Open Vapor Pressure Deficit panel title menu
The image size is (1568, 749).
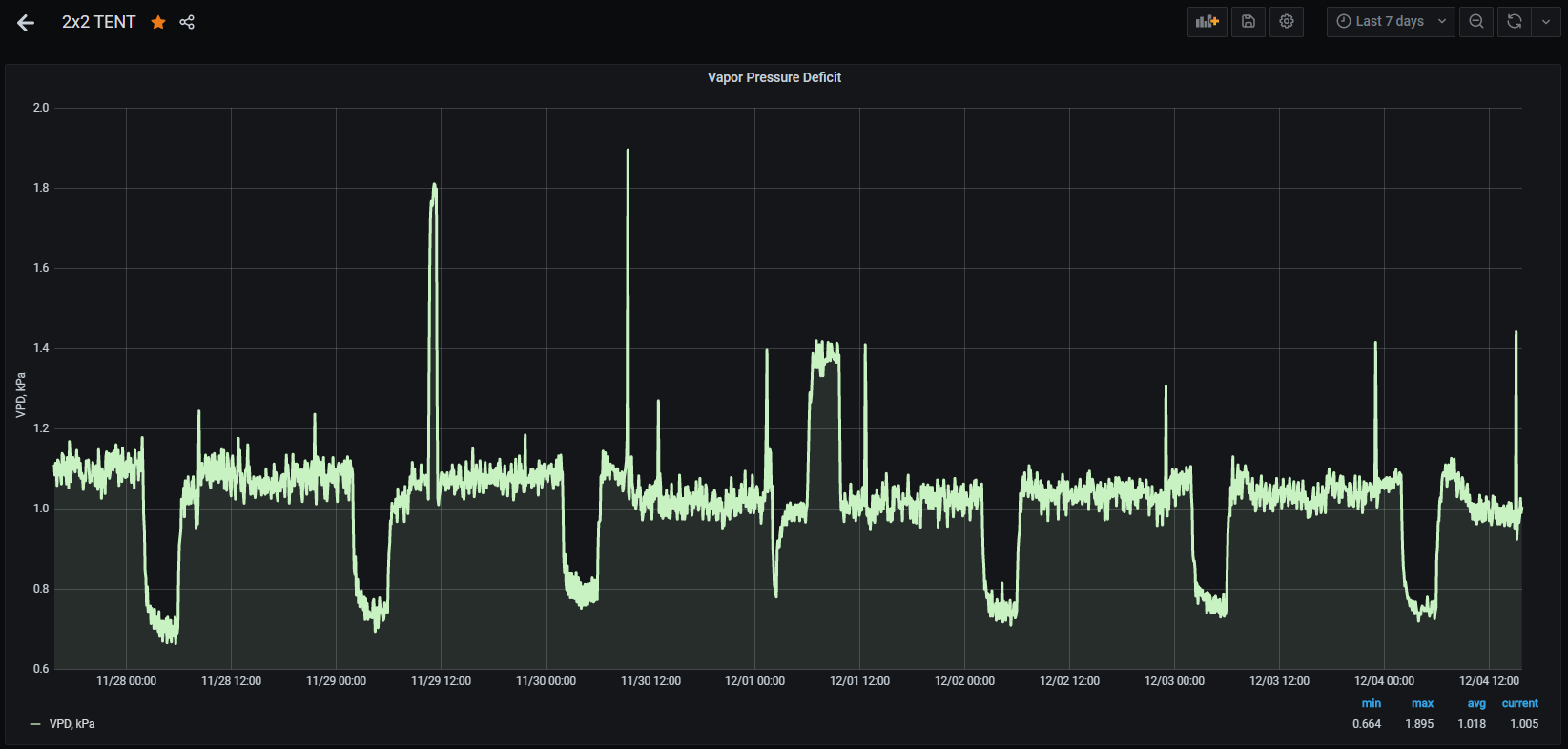tap(774, 77)
